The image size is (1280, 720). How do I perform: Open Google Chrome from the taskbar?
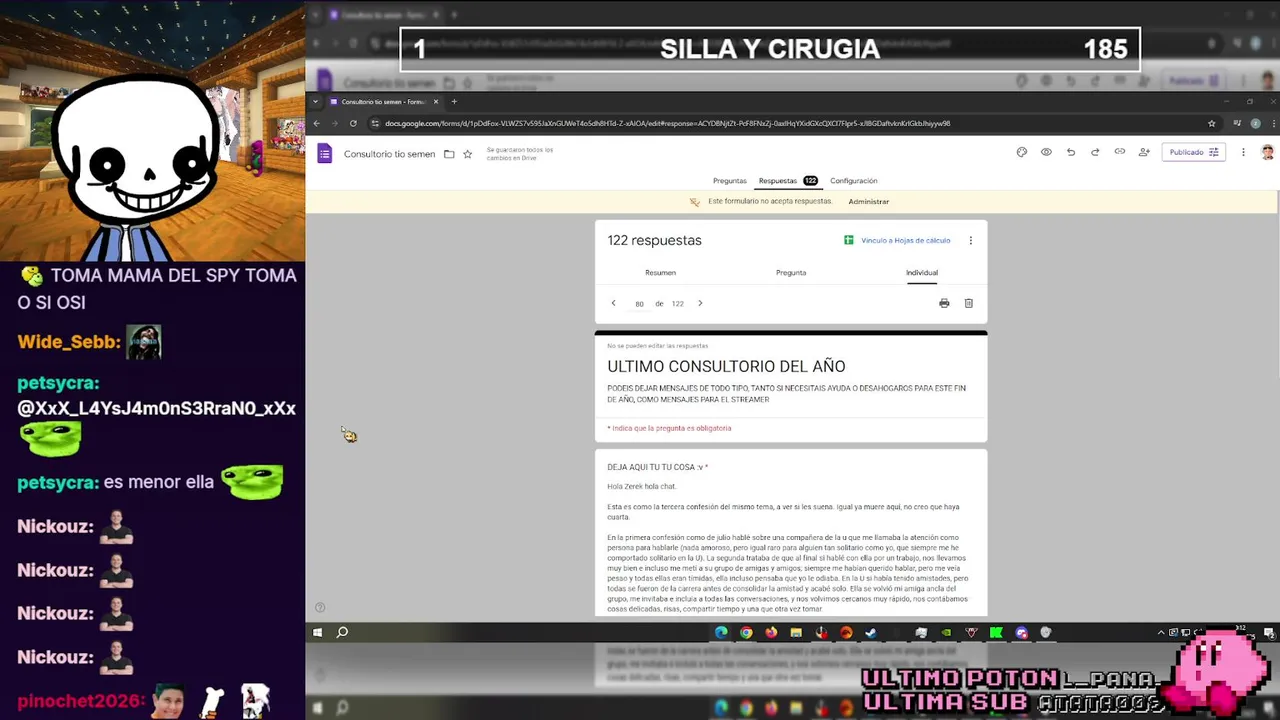pos(746,632)
